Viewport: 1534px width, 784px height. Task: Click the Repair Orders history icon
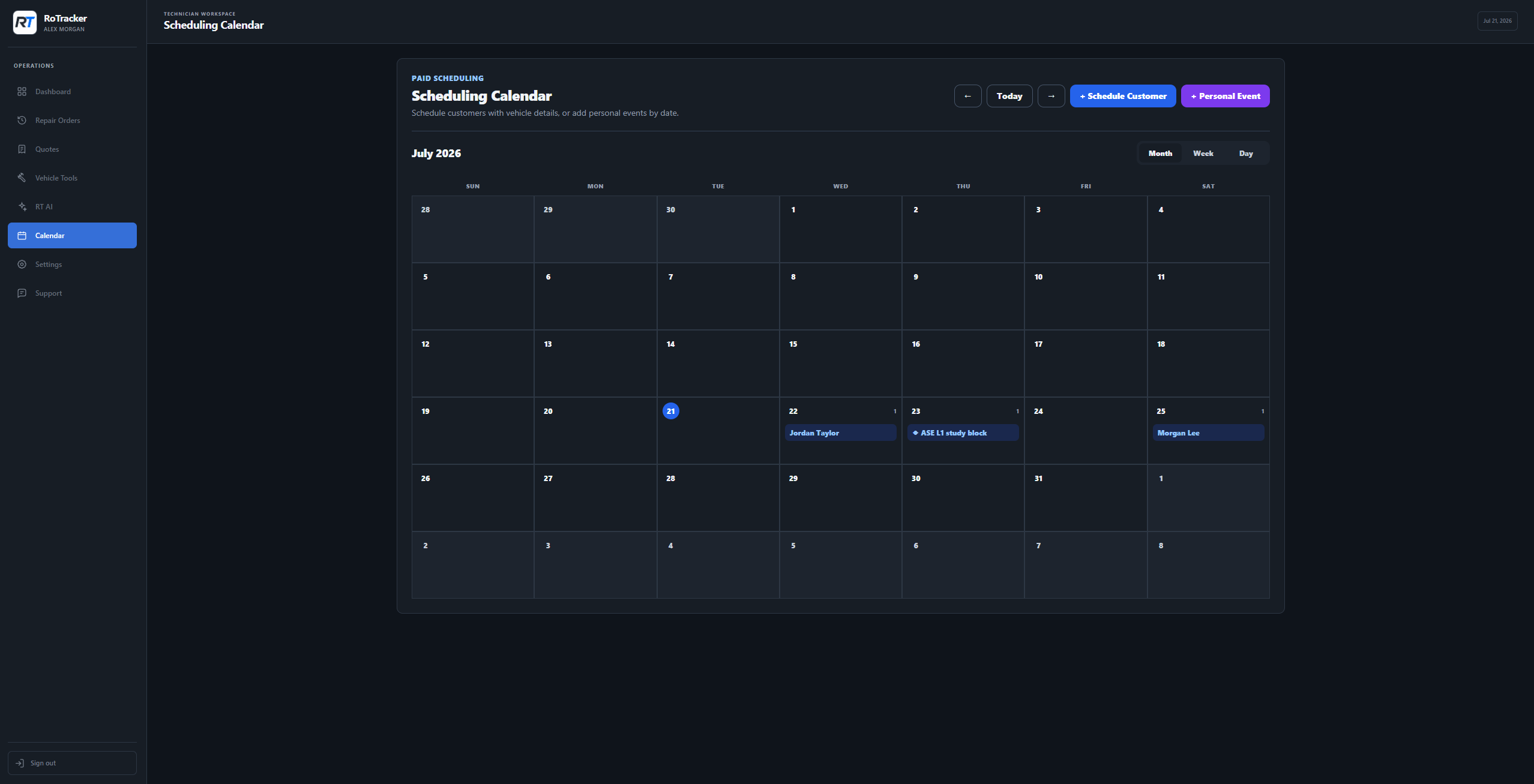pyautogui.click(x=22, y=121)
